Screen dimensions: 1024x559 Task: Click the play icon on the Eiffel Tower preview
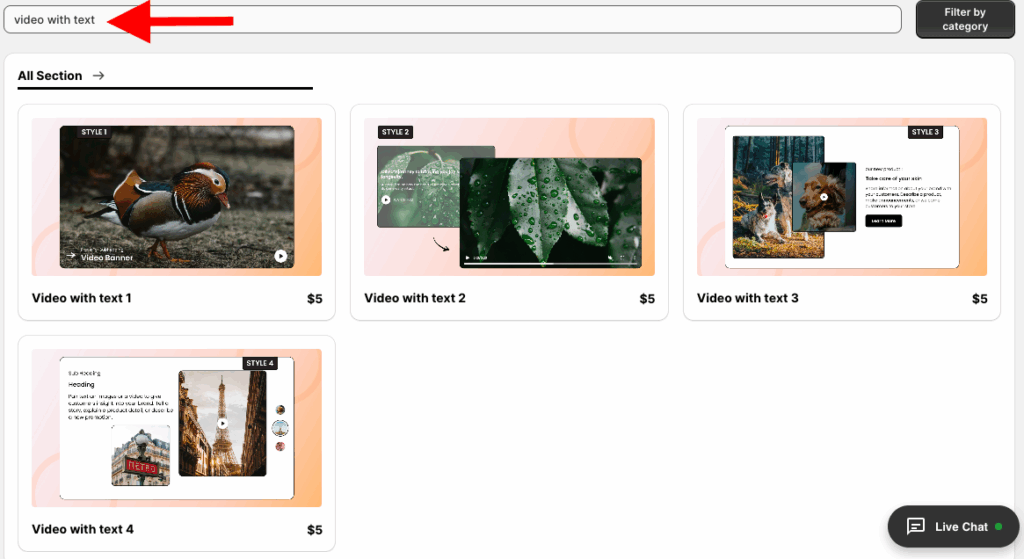coord(223,423)
